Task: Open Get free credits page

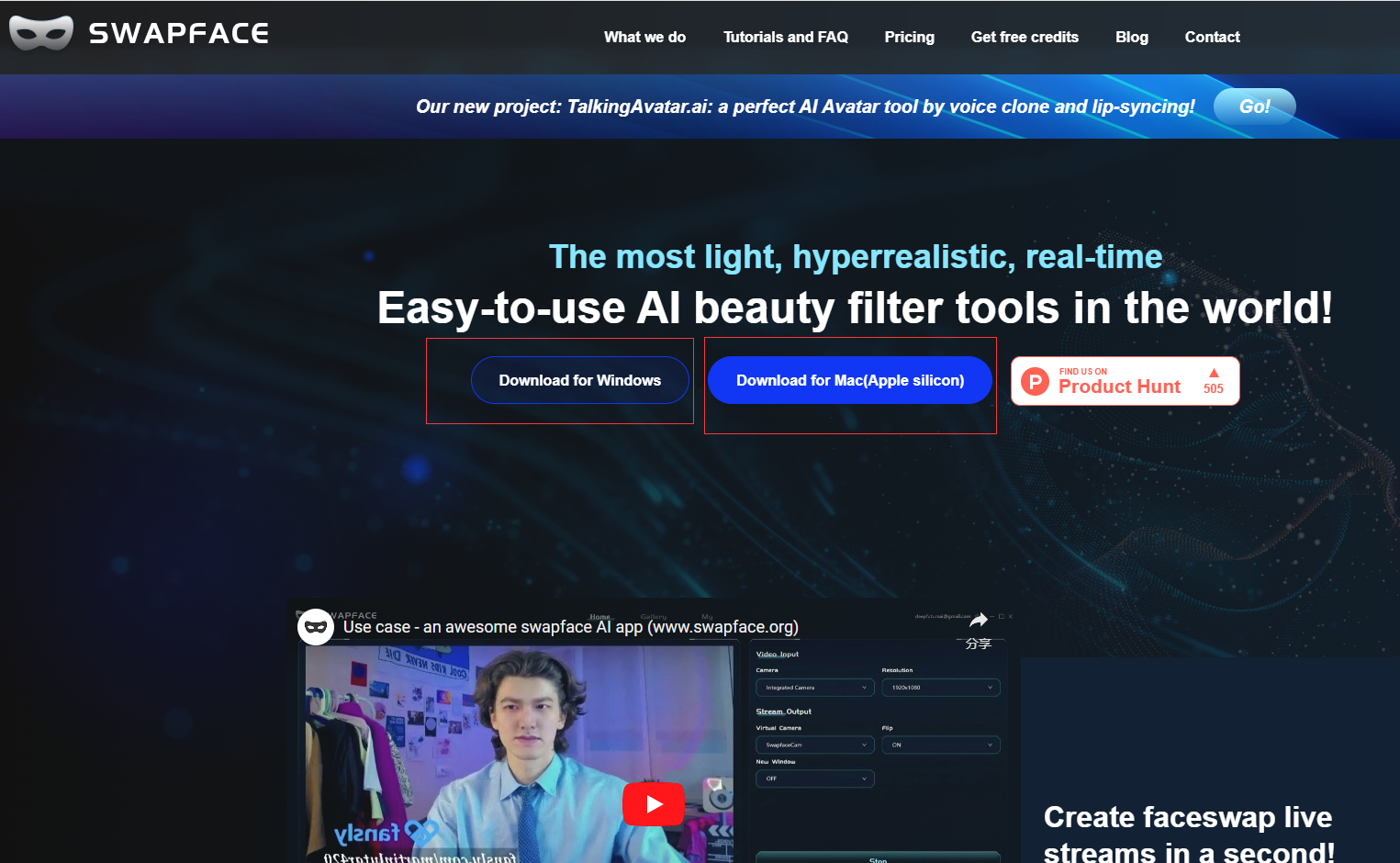Action: 1025,37
